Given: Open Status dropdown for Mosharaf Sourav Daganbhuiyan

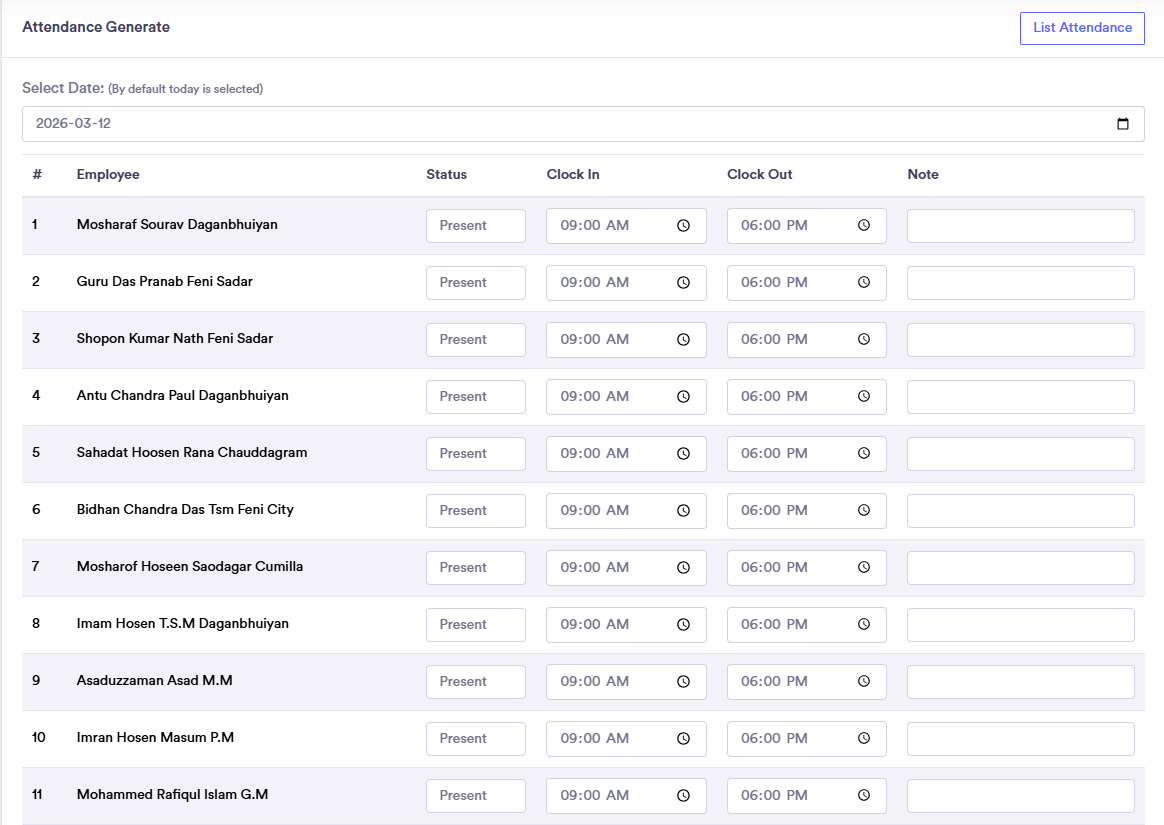Looking at the screenshot, I should (476, 226).
